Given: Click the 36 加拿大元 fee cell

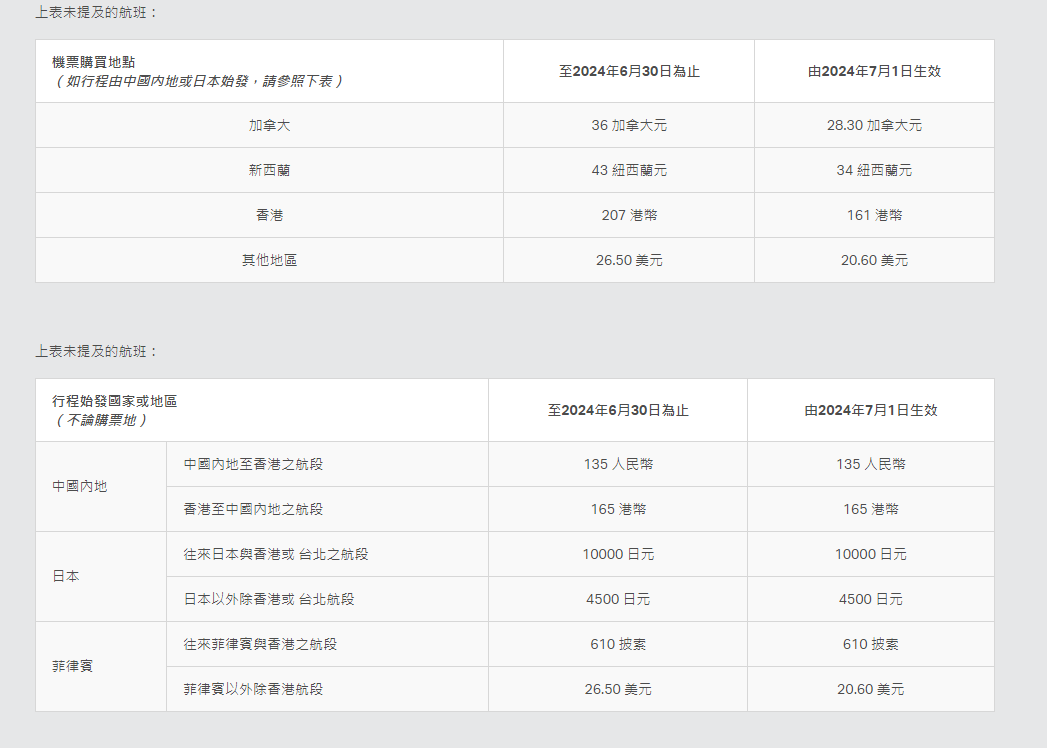Looking at the screenshot, I should [x=628, y=126].
